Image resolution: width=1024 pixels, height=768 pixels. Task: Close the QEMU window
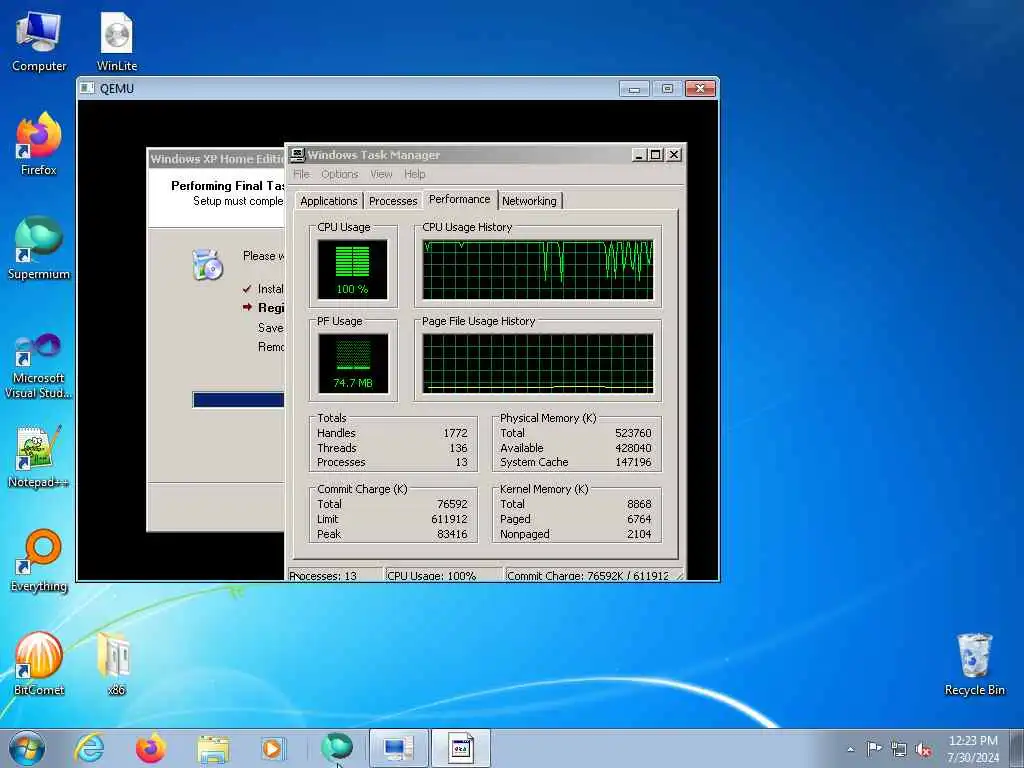[x=700, y=88]
